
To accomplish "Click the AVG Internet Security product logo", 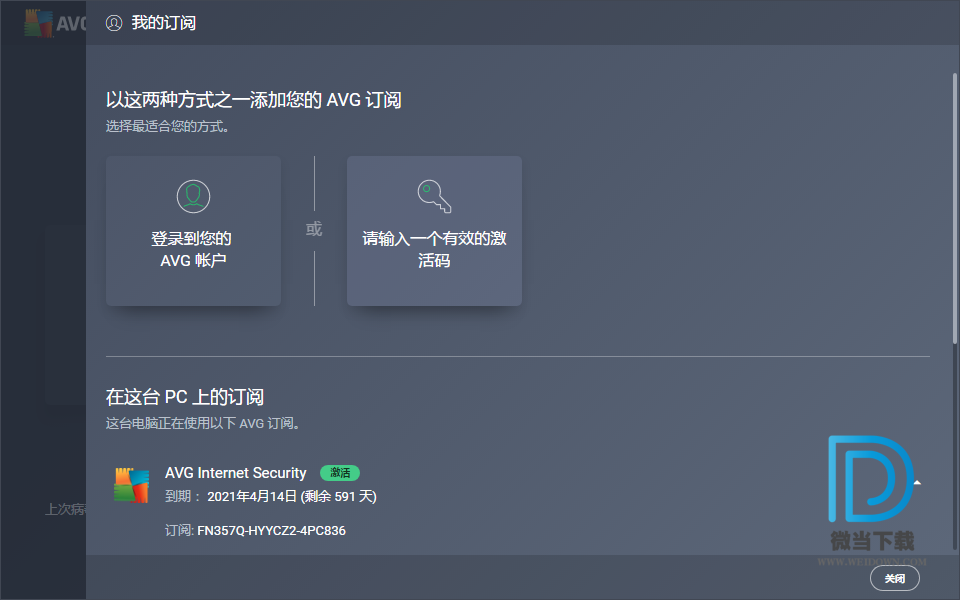I will 132,485.
